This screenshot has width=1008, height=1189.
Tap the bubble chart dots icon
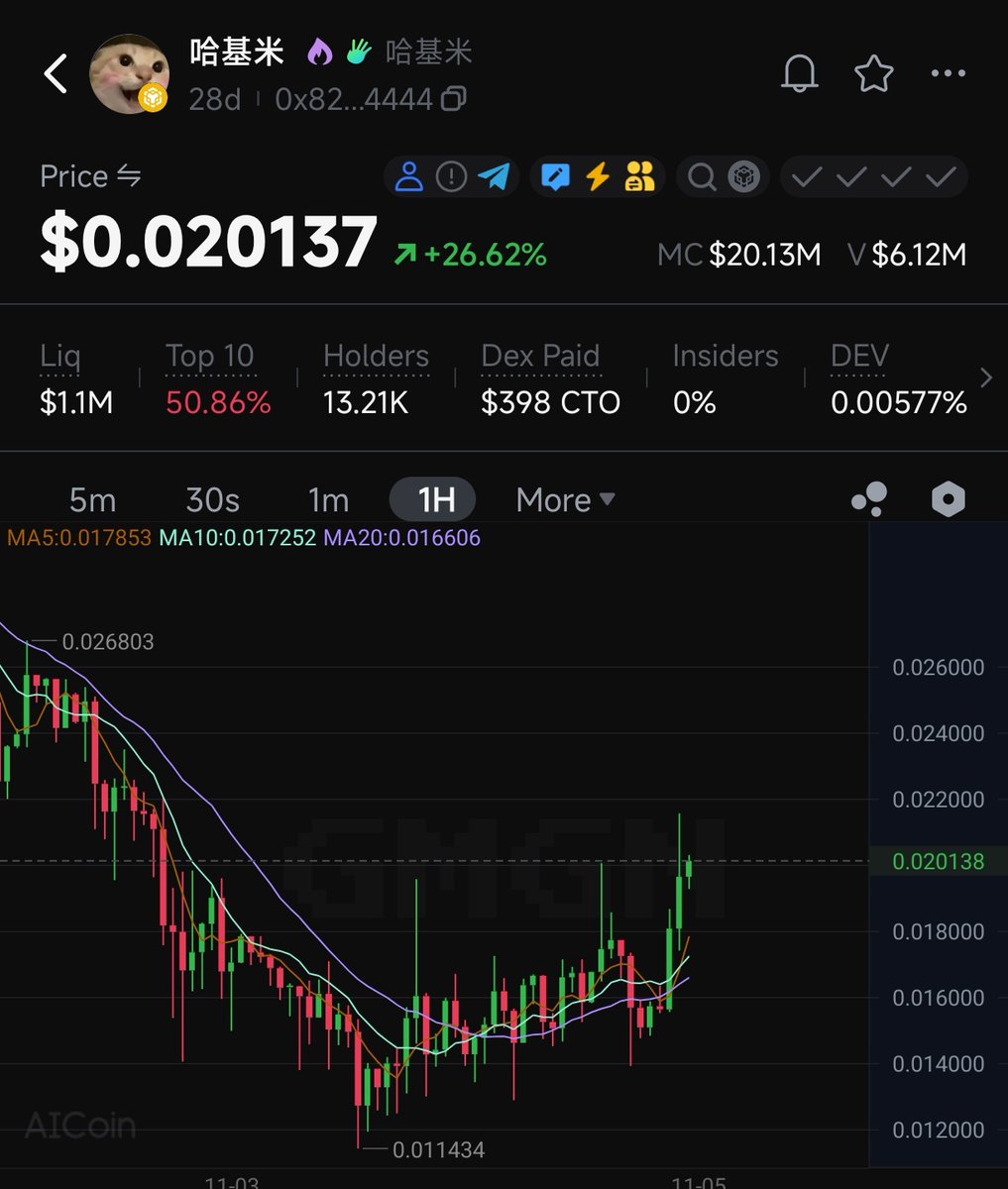pos(869,499)
